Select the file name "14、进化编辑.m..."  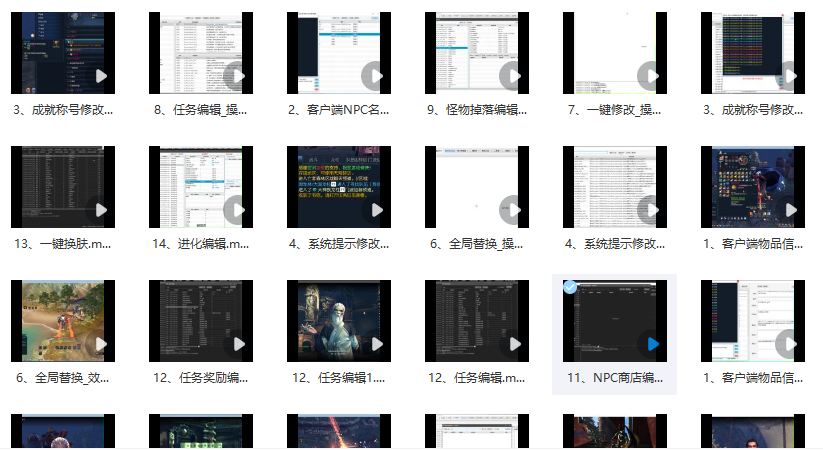point(200,244)
